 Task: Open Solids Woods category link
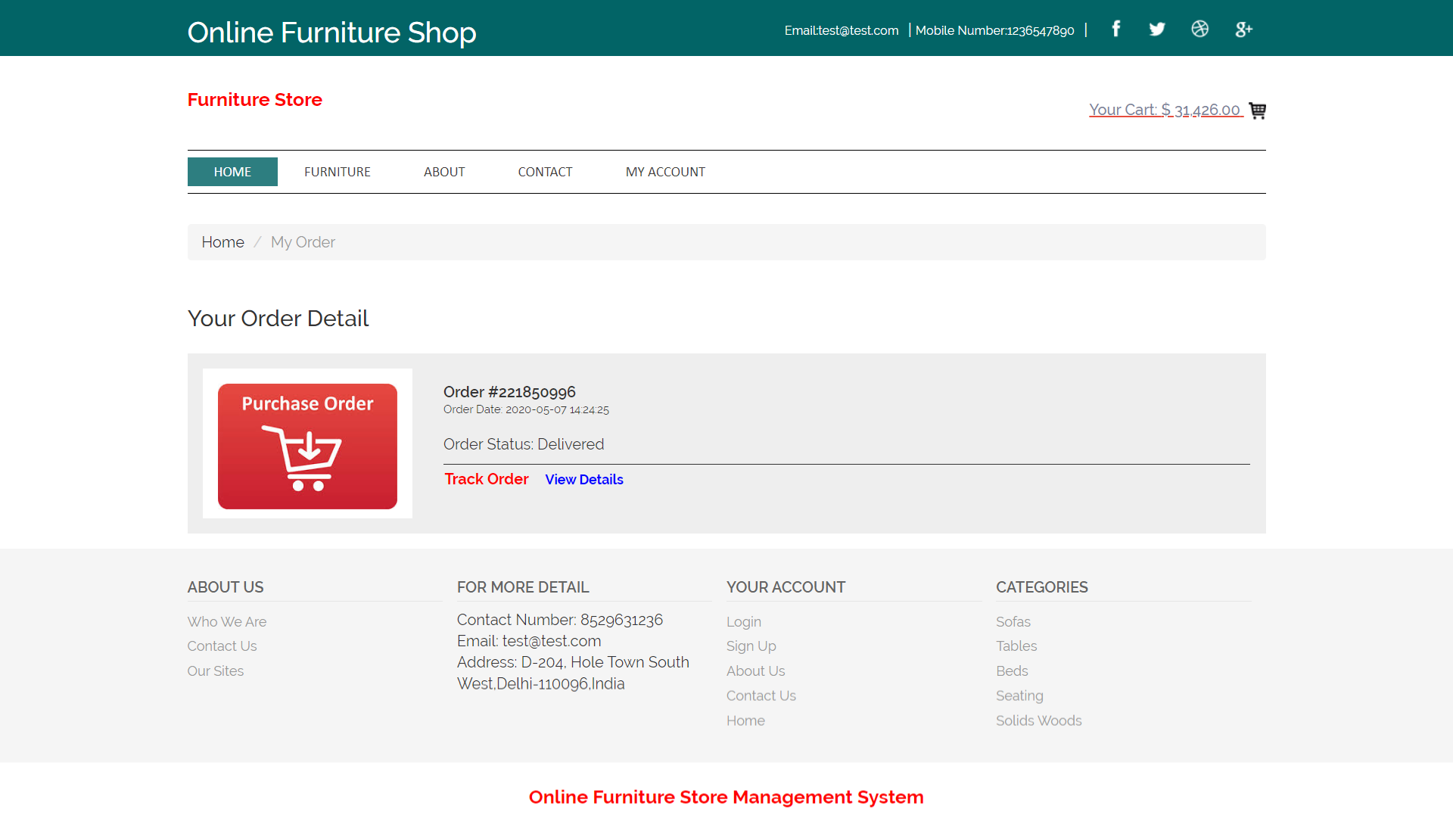point(1038,720)
